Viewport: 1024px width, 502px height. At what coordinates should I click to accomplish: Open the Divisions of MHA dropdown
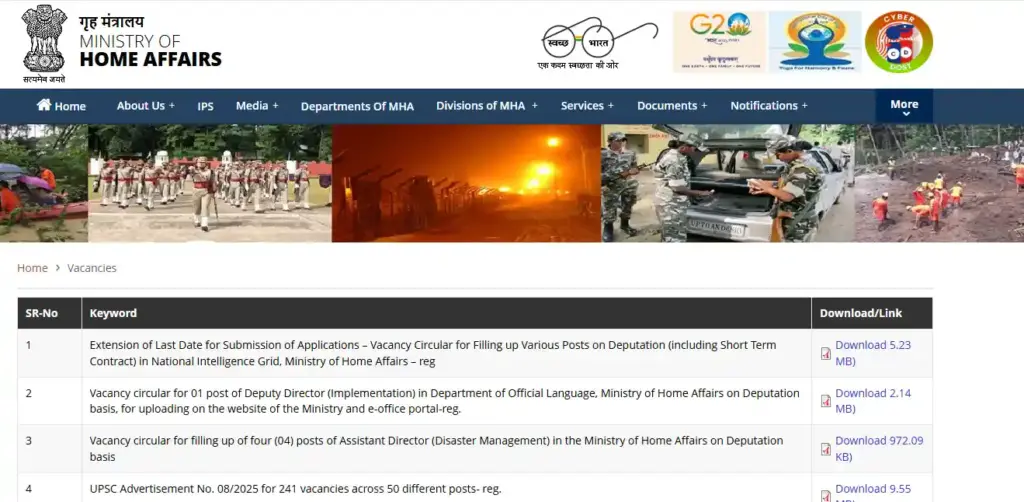pos(486,106)
